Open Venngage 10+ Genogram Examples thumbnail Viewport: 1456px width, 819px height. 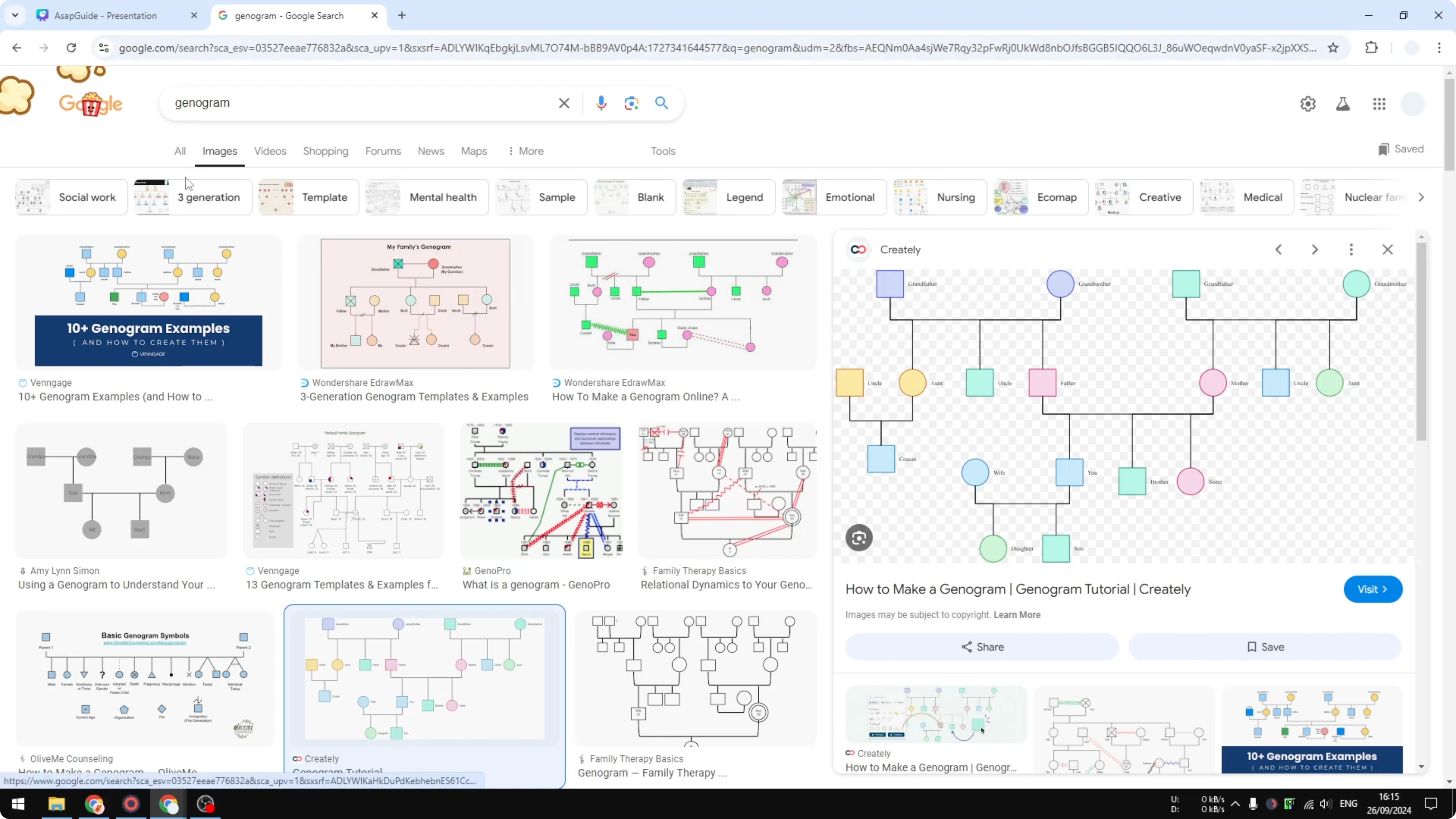coord(148,303)
